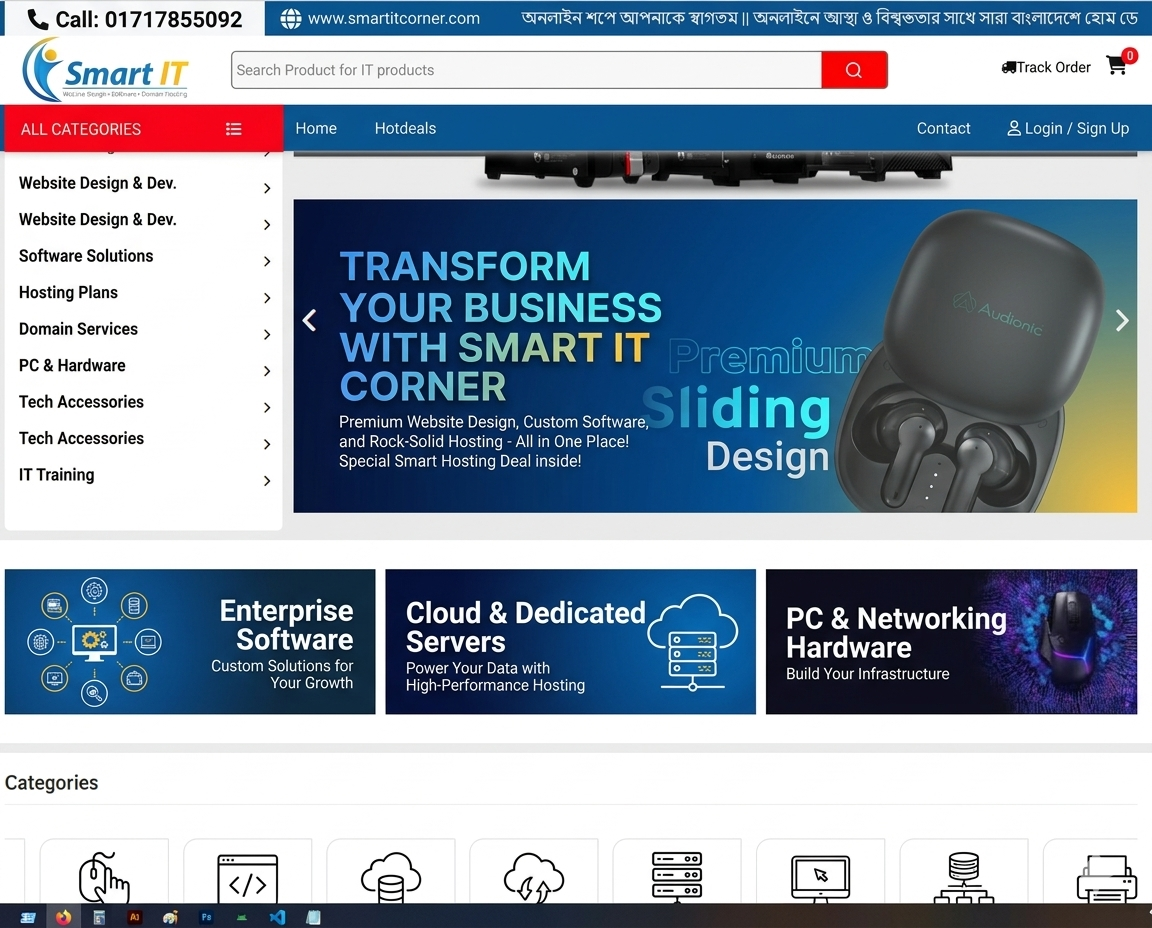The height and width of the screenshot is (928, 1152).
Task: Click the cloud database category icon
Action: point(390,880)
